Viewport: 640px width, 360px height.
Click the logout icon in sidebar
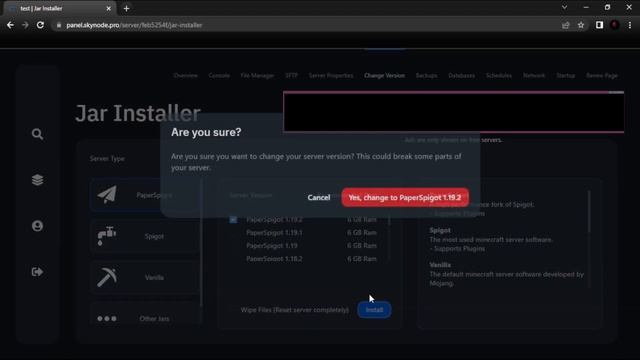[x=37, y=272]
